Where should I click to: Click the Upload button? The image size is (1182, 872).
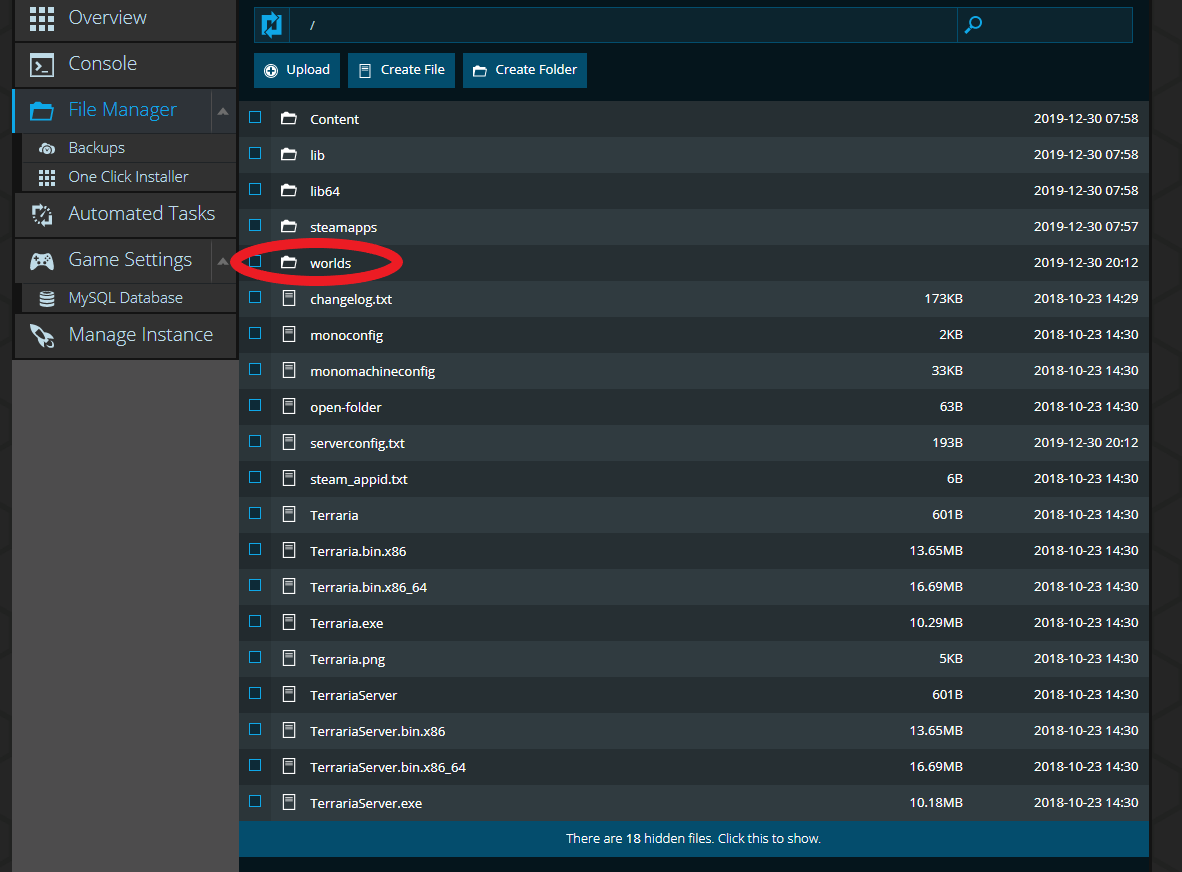[x=297, y=70]
